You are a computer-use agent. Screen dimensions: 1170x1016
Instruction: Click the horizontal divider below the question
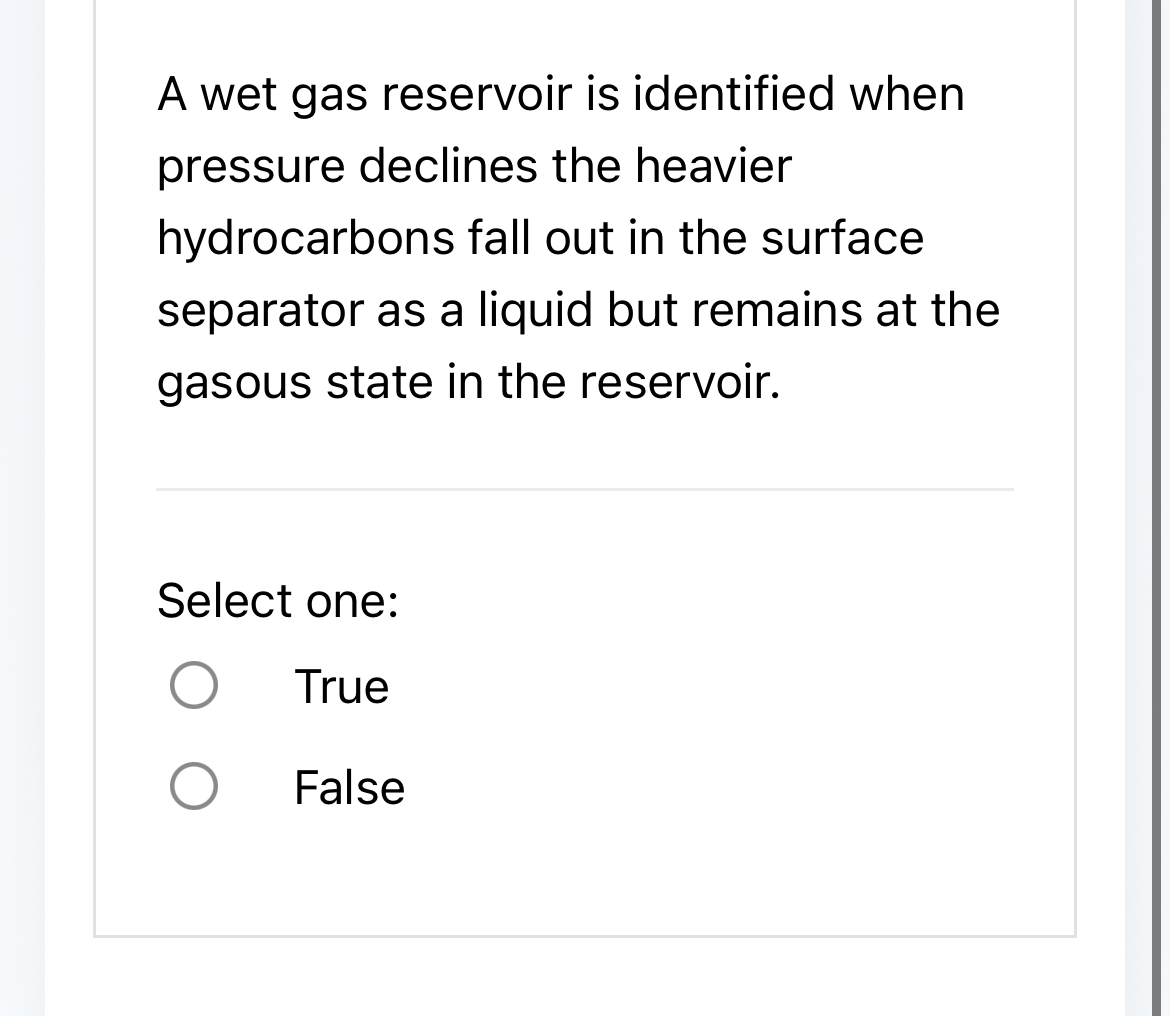pyautogui.click(x=585, y=489)
